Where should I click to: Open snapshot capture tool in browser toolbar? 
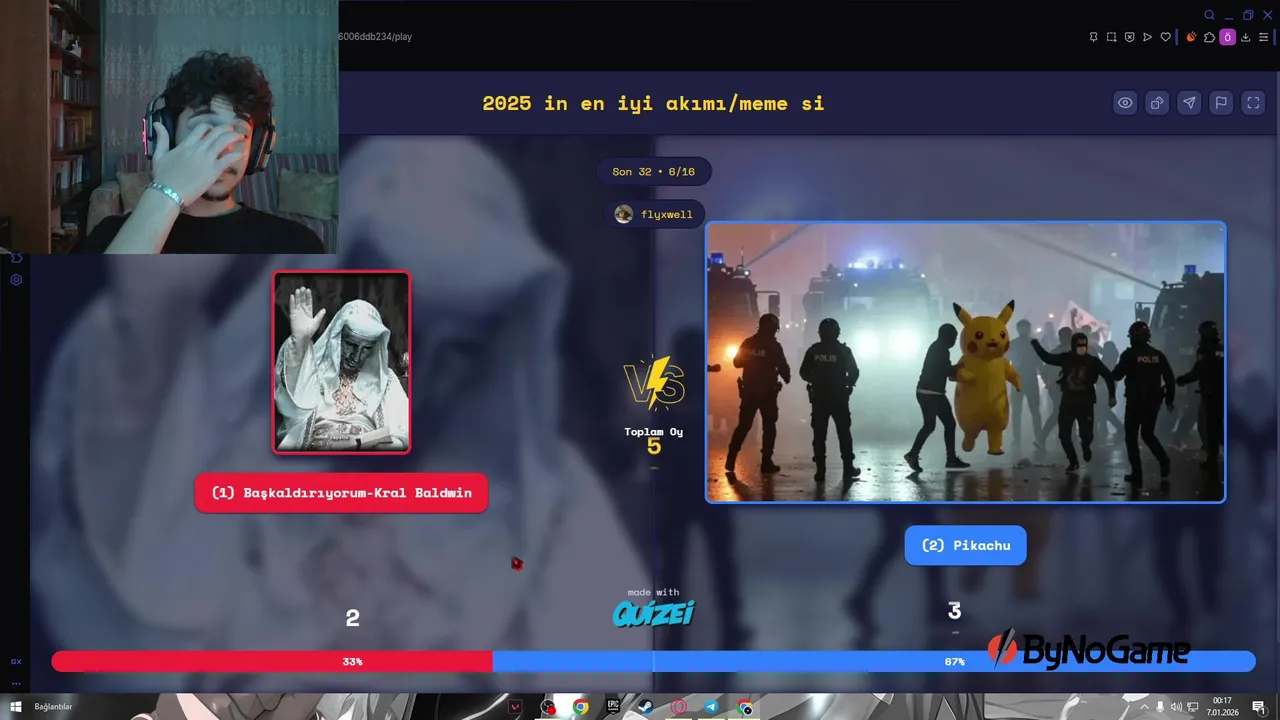(1111, 37)
